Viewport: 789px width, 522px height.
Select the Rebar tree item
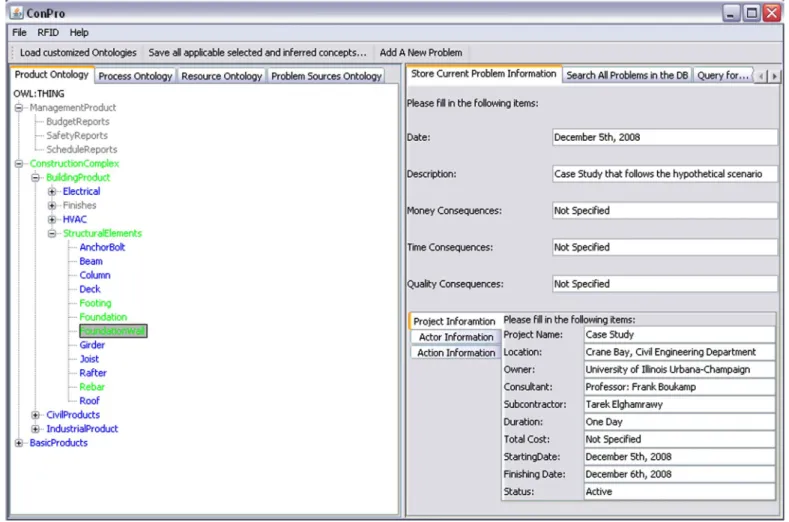(92, 387)
